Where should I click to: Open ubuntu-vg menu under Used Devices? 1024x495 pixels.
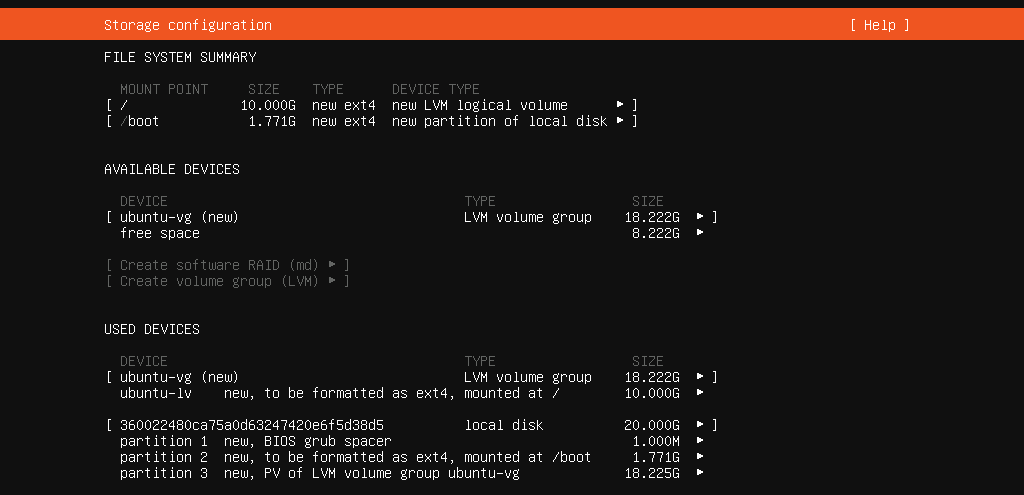pos(701,377)
